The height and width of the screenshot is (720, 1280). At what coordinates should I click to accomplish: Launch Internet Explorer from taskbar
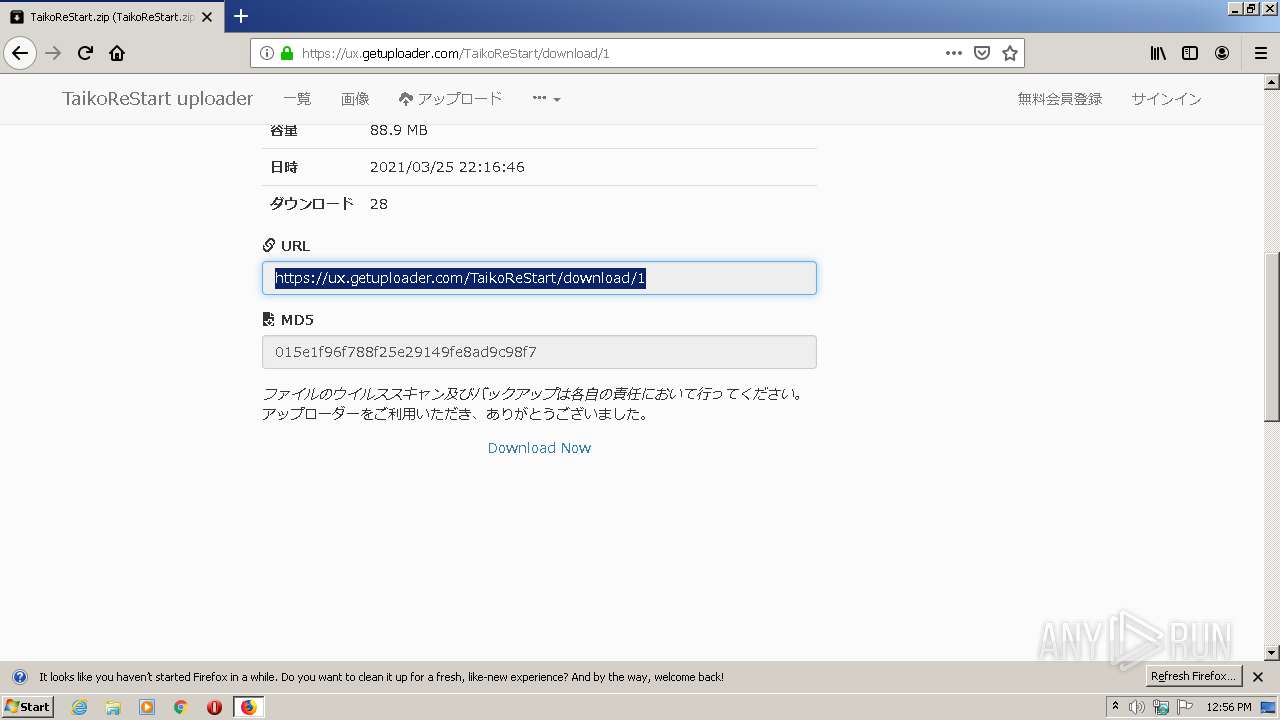[80, 707]
